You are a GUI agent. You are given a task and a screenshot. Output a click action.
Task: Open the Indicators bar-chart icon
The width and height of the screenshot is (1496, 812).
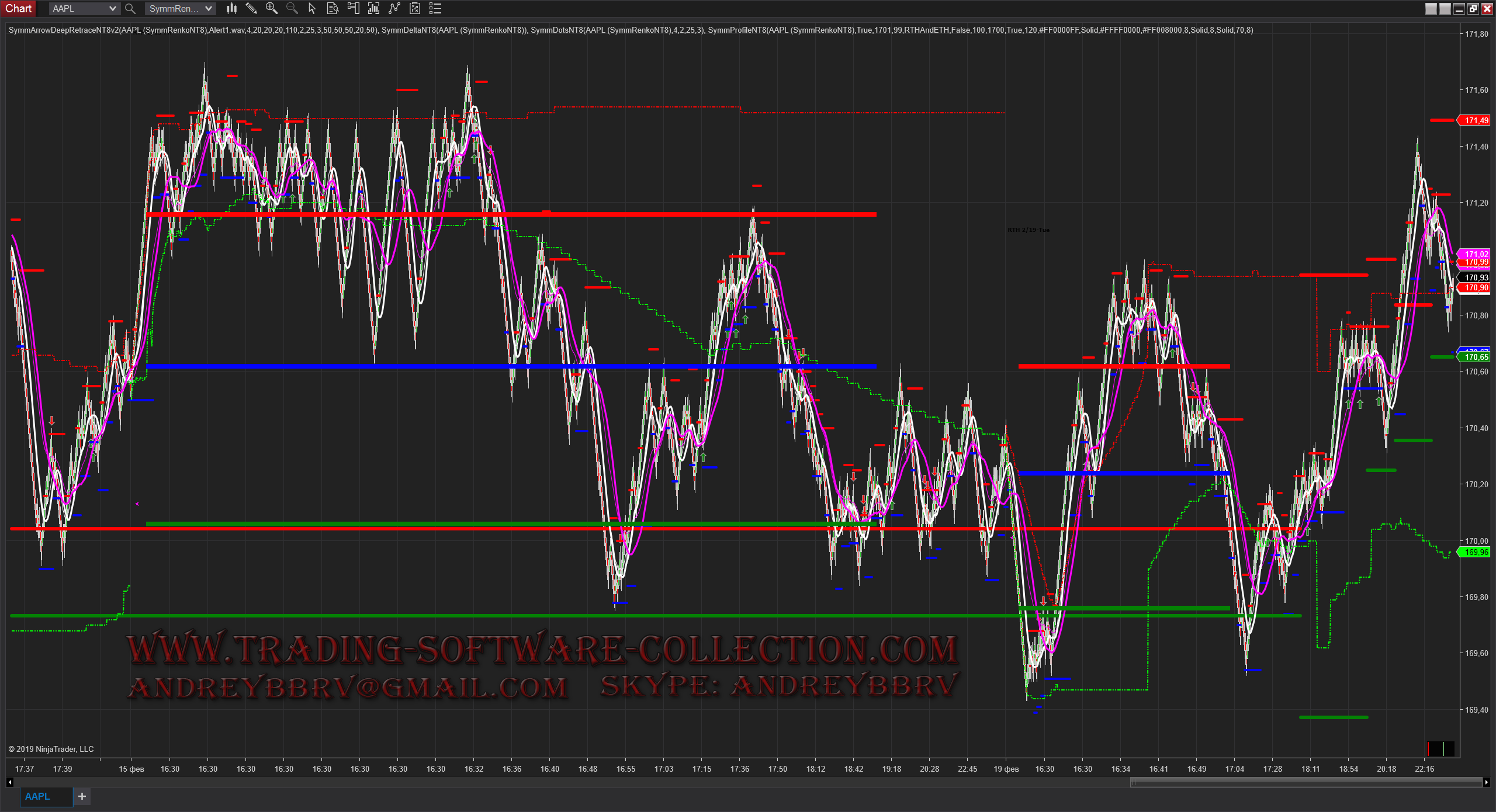[x=373, y=8]
